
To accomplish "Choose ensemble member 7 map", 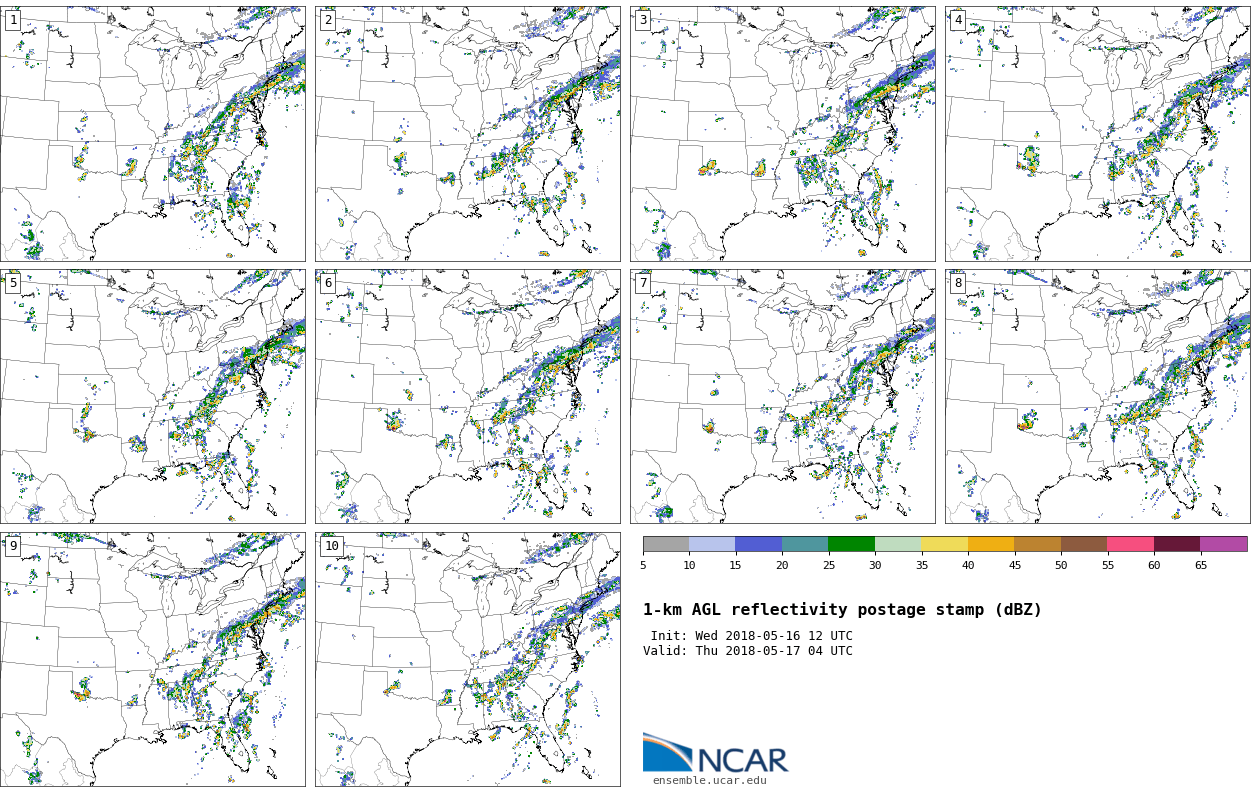I will [782, 396].
